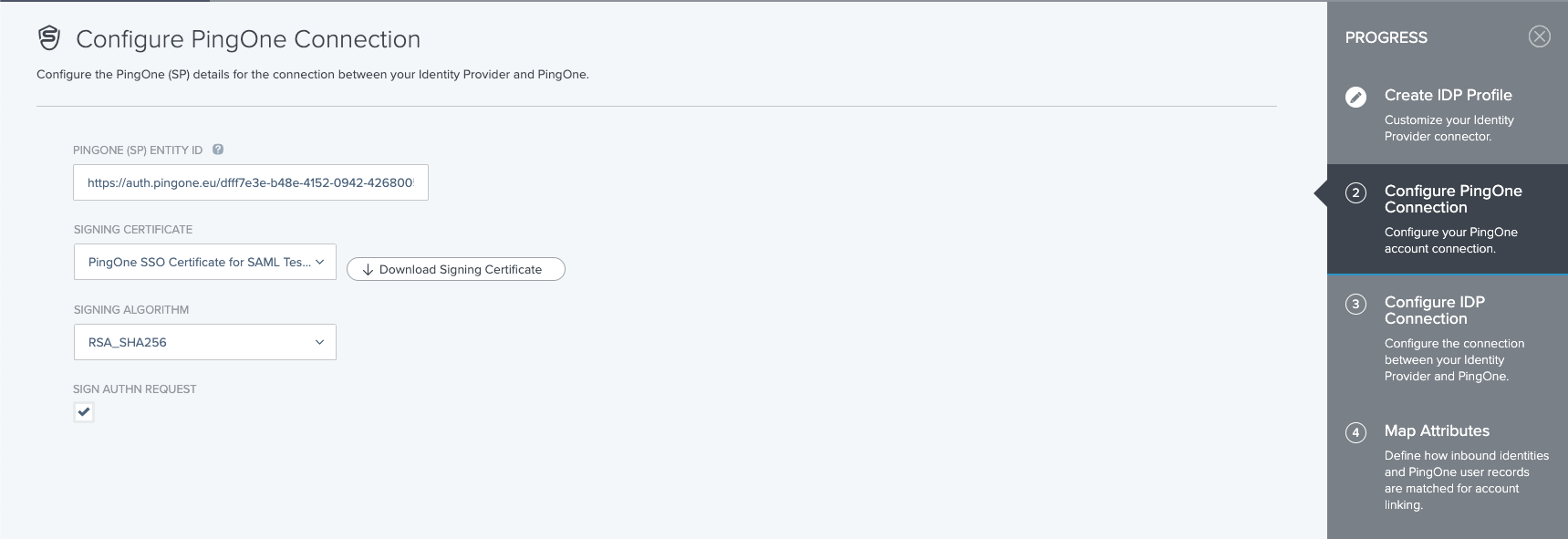This screenshot has width=1568, height=539.
Task: Click the Configure PingOne Connection page heading
Action: tap(248, 39)
